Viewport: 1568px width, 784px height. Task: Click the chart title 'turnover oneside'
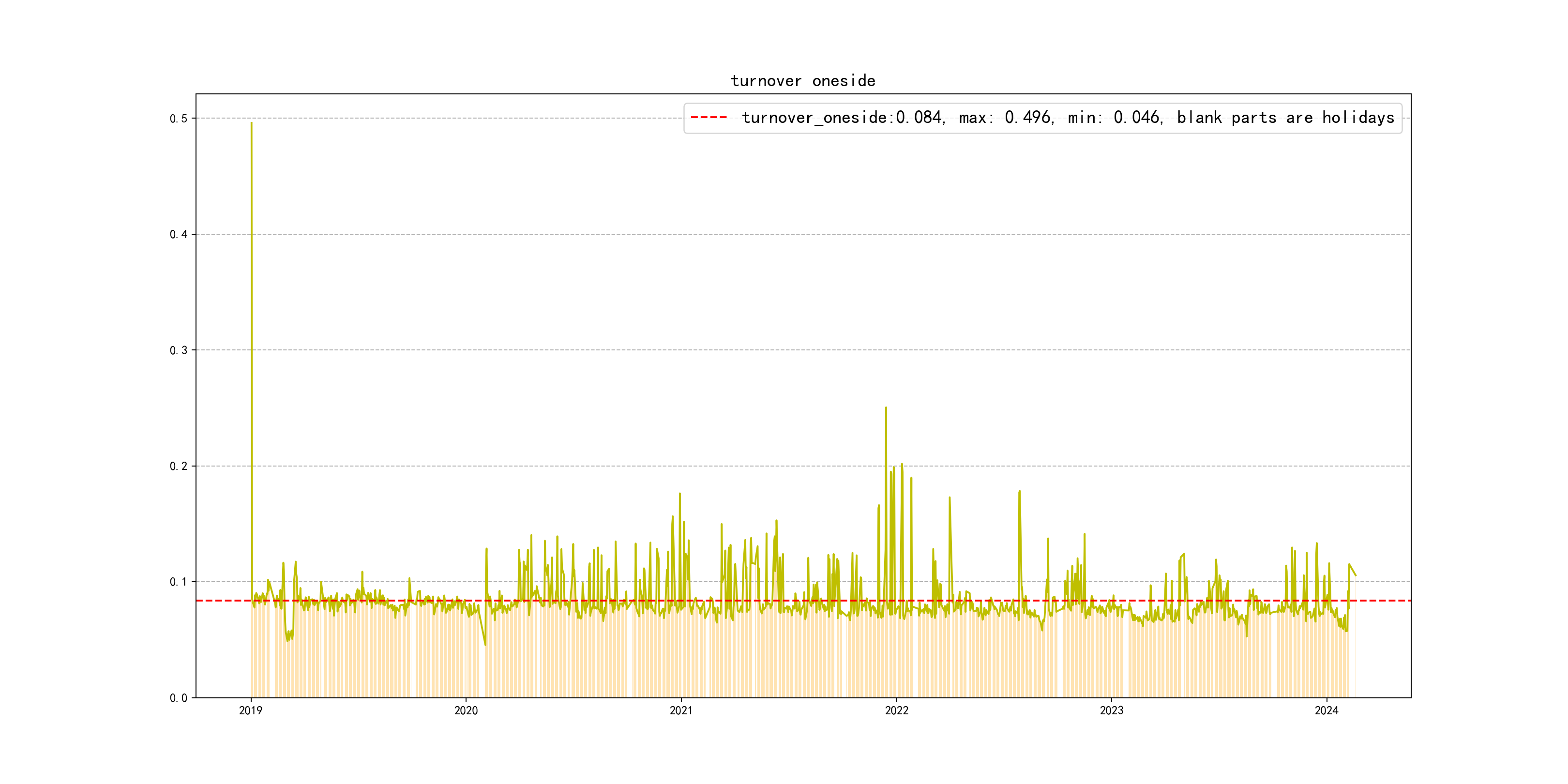[803, 81]
